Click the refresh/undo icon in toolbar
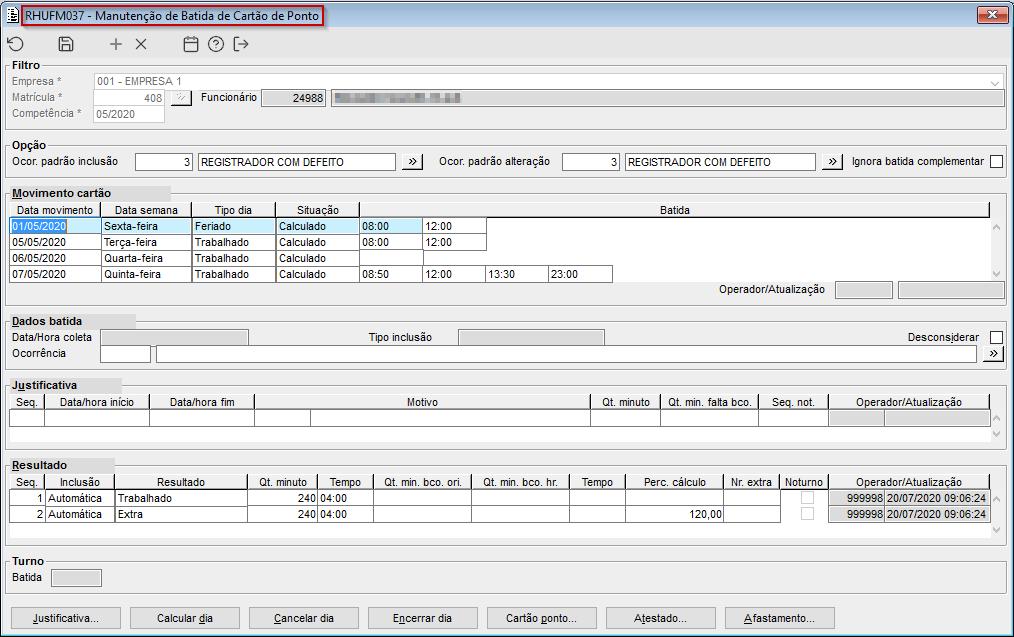Screen dimensions: 1014x637 pos(15,44)
